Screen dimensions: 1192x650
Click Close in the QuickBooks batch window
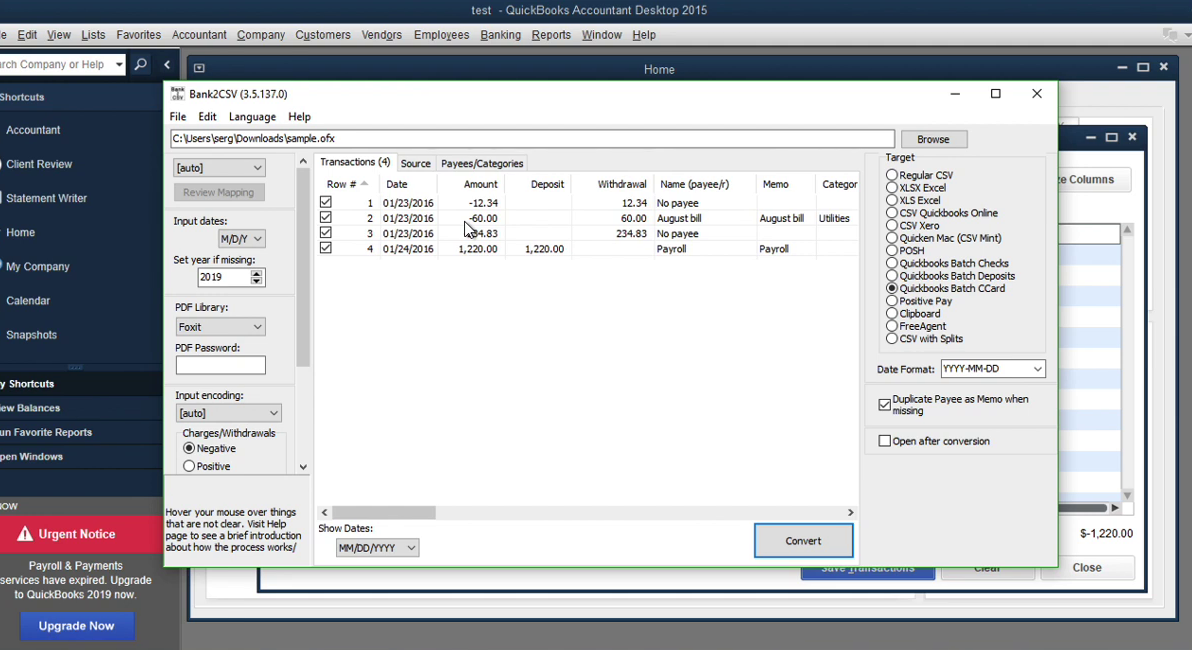point(1087,568)
